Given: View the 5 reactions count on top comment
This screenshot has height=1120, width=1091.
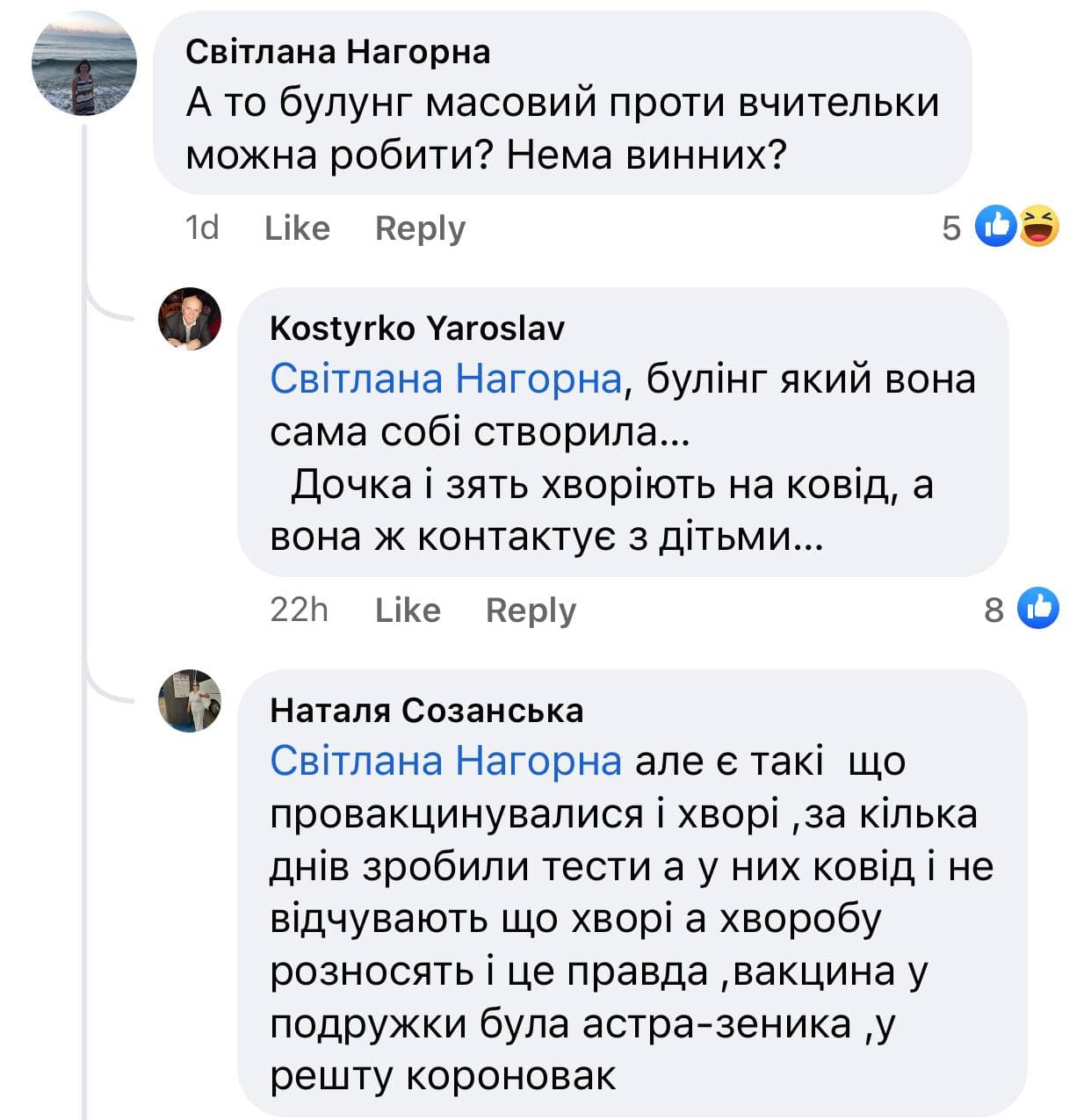Looking at the screenshot, I should coord(951,228).
